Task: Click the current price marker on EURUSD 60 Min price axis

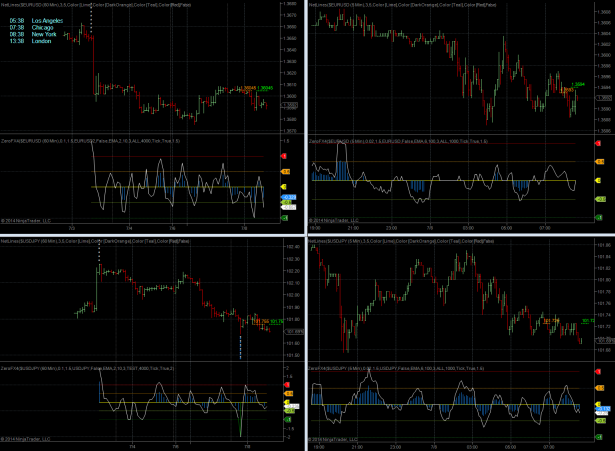Action: point(289,105)
